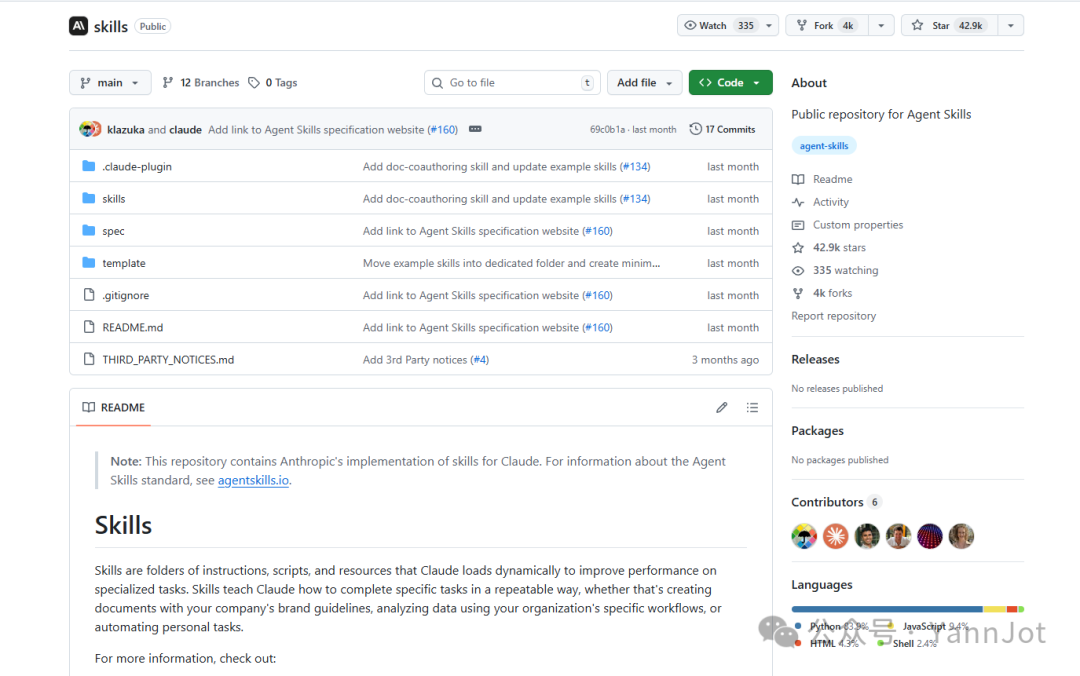Select the README.md file icon
Viewport: 1080px width, 676px height.
pos(90,327)
